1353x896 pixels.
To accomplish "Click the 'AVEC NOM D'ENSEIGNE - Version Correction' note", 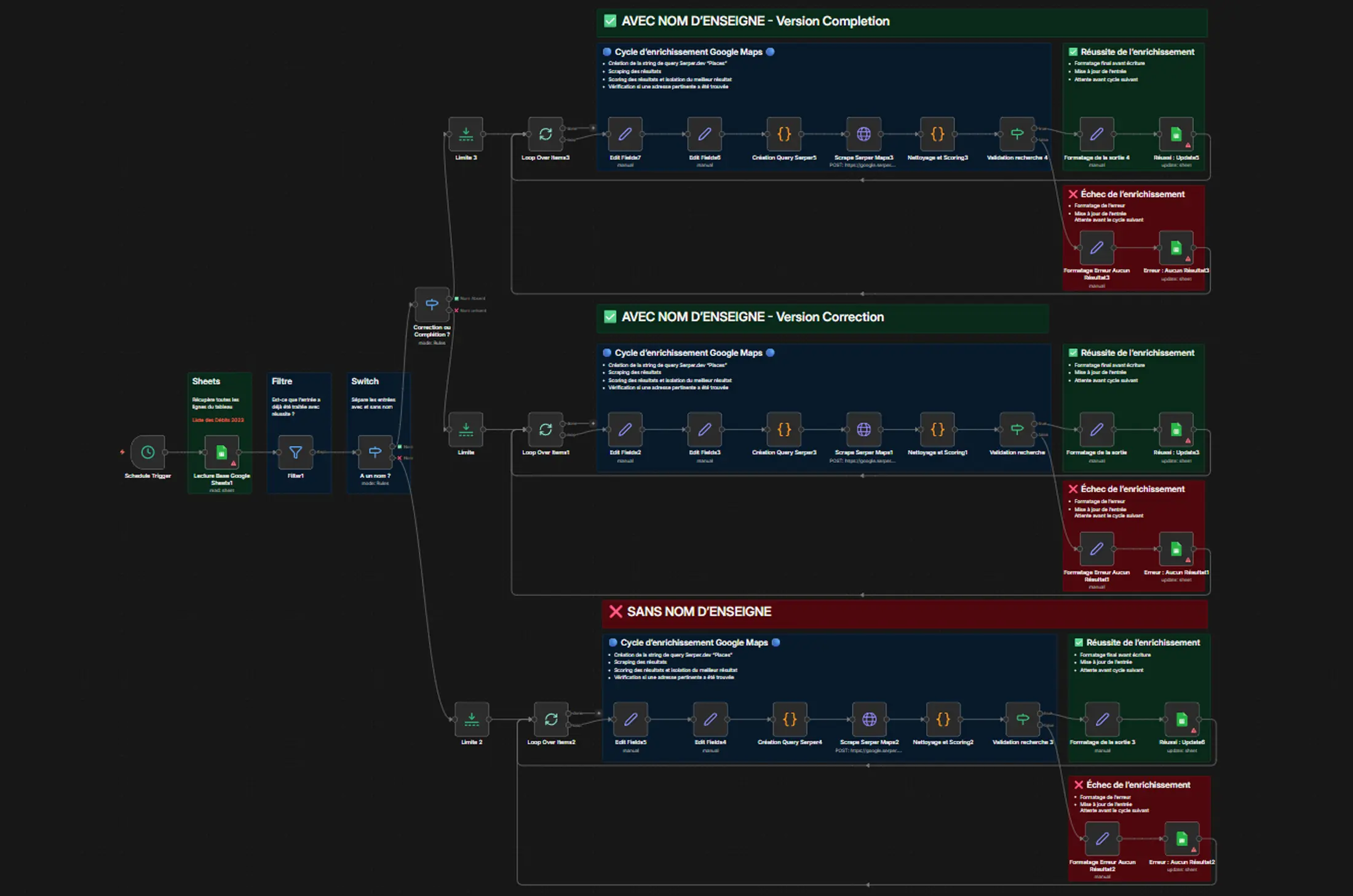I will [752, 317].
